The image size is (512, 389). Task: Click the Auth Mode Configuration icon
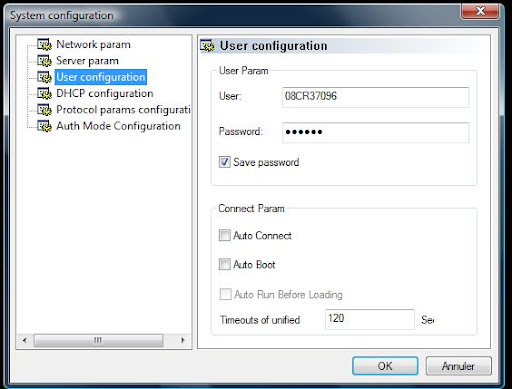(x=44, y=126)
